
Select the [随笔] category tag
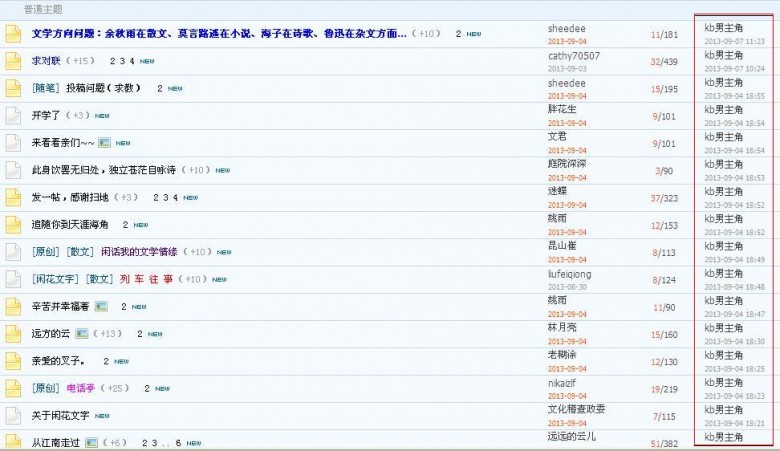[x=46, y=88]
